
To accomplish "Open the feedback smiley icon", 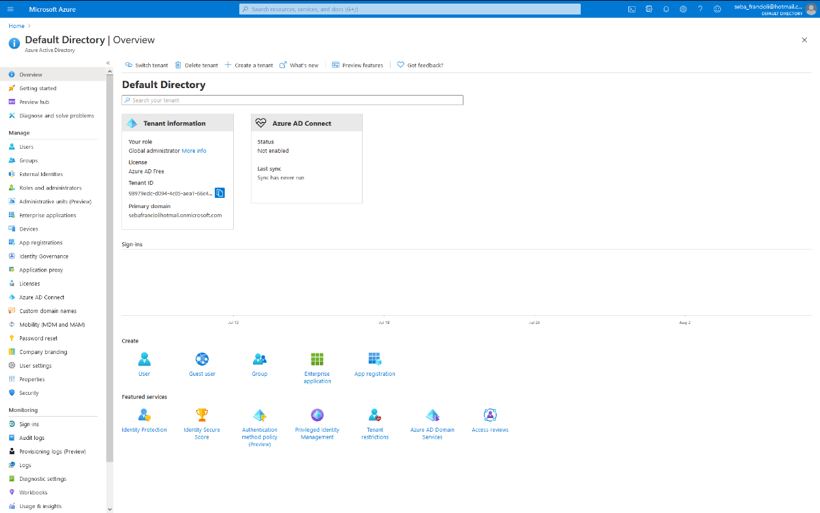I will tap(717, 9).
